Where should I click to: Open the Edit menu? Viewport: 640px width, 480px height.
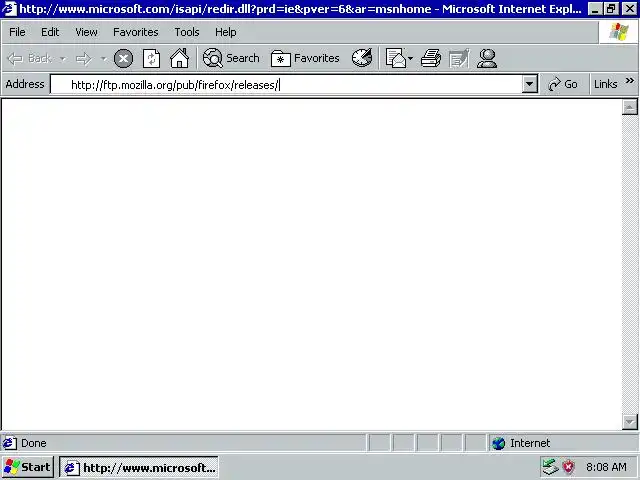pos(50,32)
